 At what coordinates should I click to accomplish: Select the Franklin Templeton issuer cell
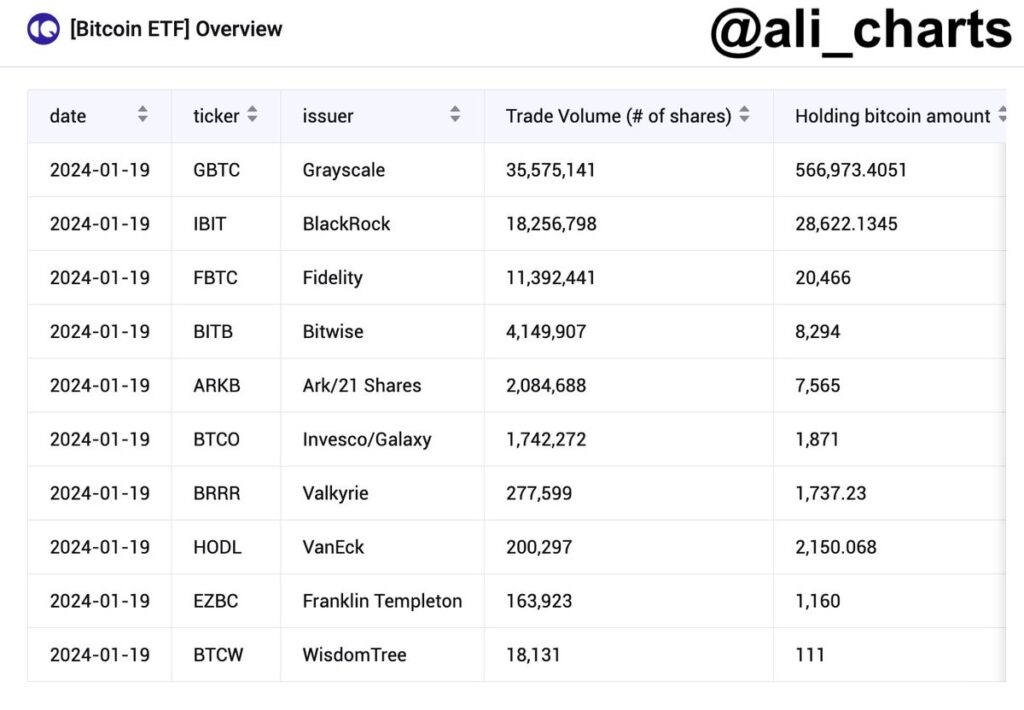click(382, 602)
